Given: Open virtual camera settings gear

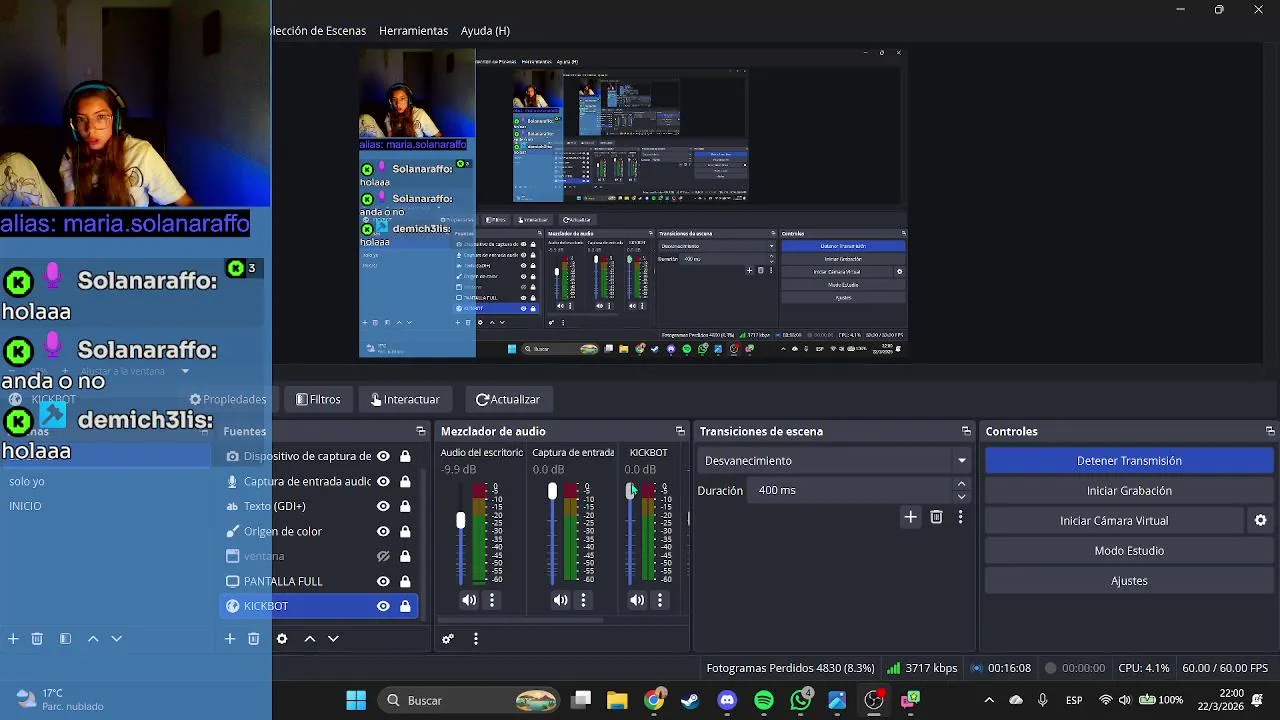Looking at the screenshot, I should (1260, 520).
